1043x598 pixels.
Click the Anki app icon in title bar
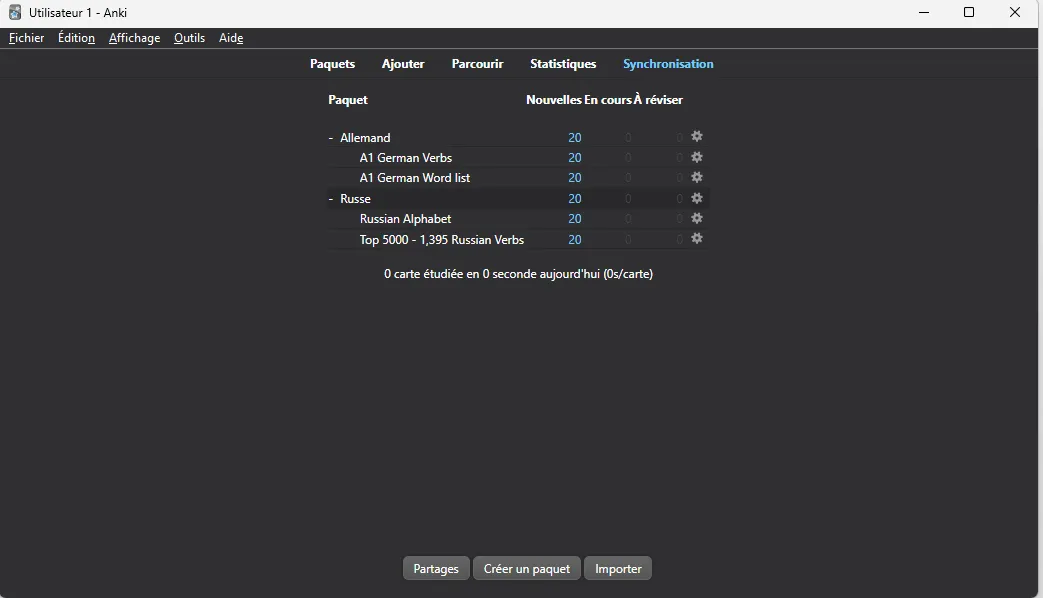[15, 13]
